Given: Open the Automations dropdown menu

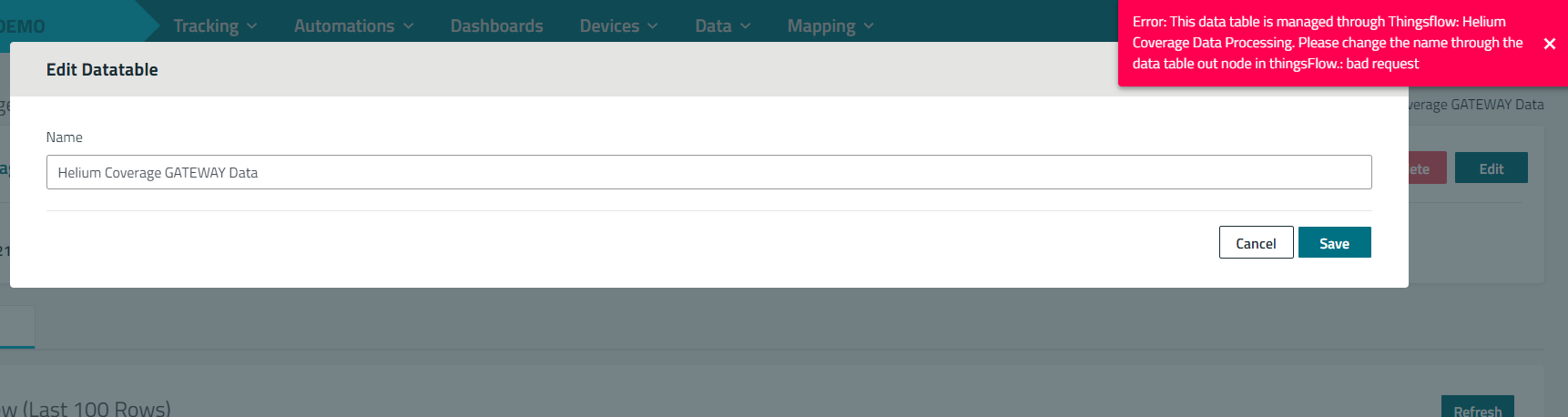Looking at the screenshot, I should pos(353,26).
